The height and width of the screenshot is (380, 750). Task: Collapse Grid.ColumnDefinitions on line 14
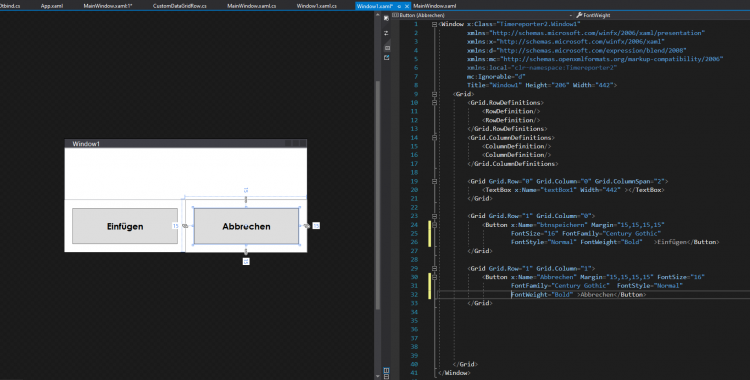coord(434,137)
